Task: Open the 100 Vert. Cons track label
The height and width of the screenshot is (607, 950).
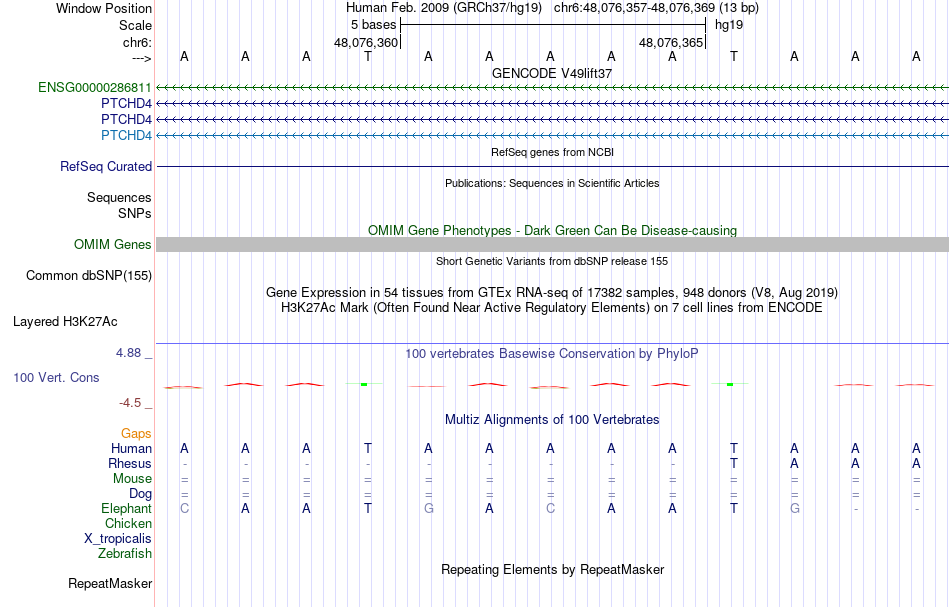Action: pyautogui.click(x=56, y=377)
